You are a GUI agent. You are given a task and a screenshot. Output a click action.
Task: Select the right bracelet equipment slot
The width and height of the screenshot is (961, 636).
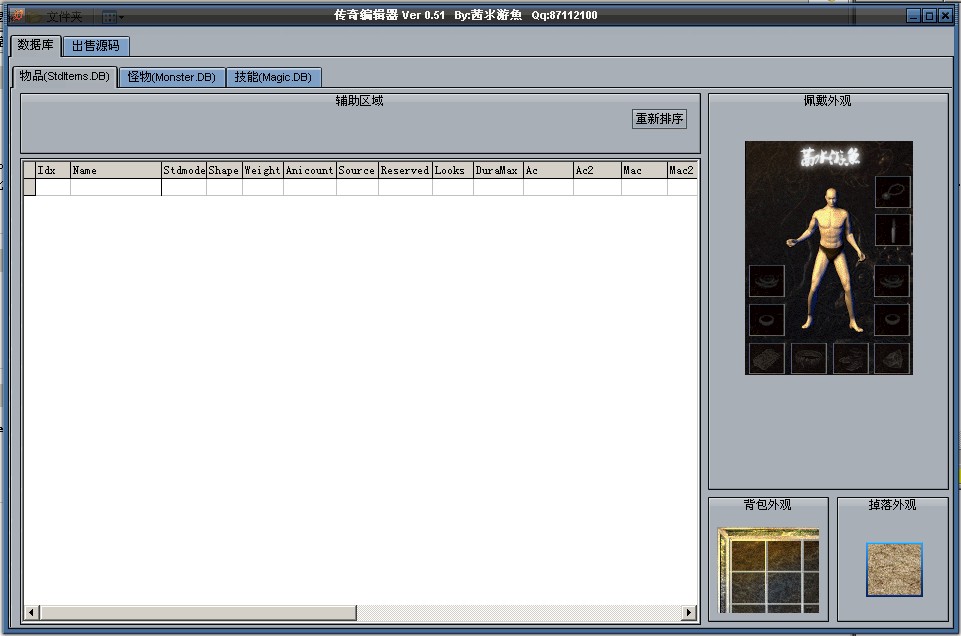(x=893, y=281)
